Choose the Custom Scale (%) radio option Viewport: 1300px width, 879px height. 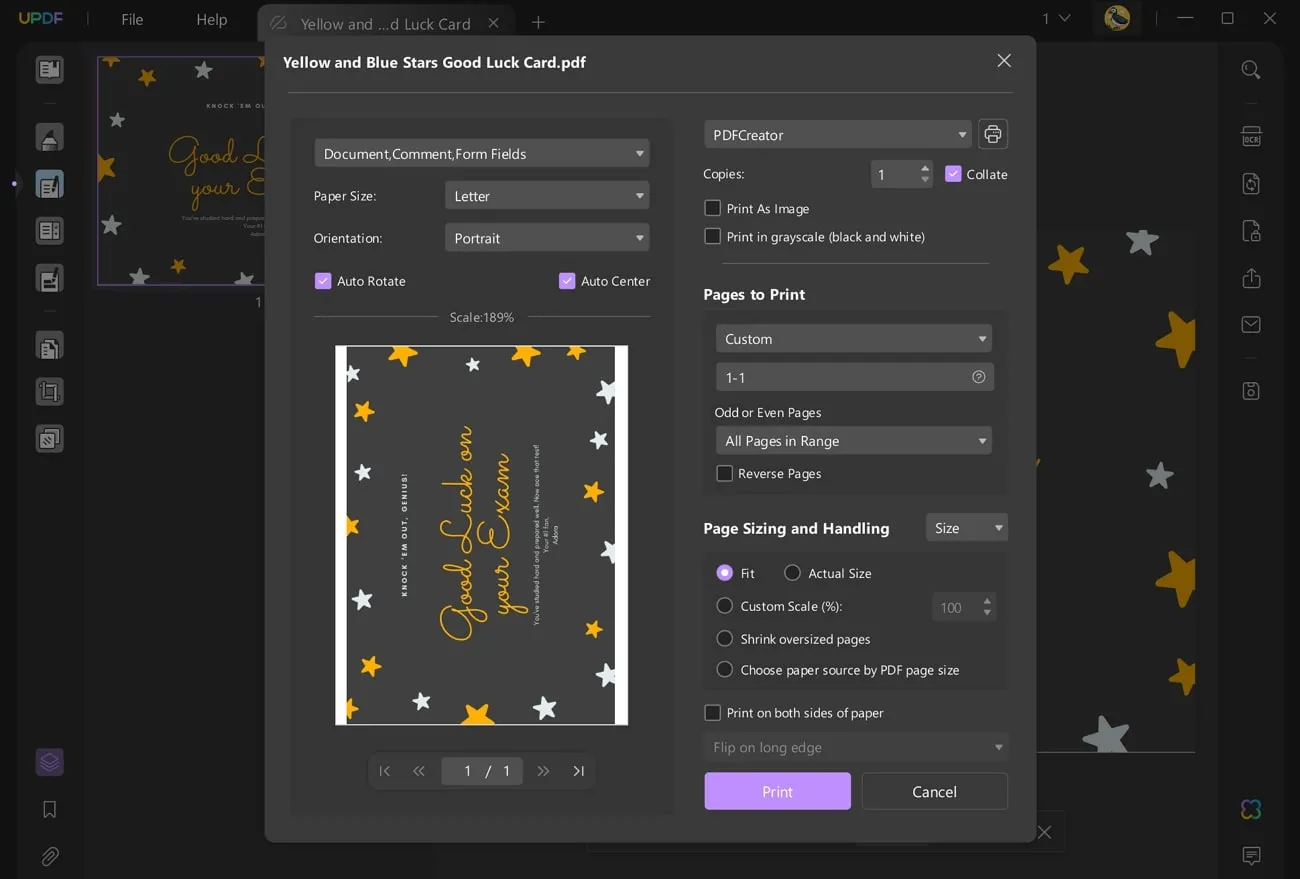click(725, 606)
